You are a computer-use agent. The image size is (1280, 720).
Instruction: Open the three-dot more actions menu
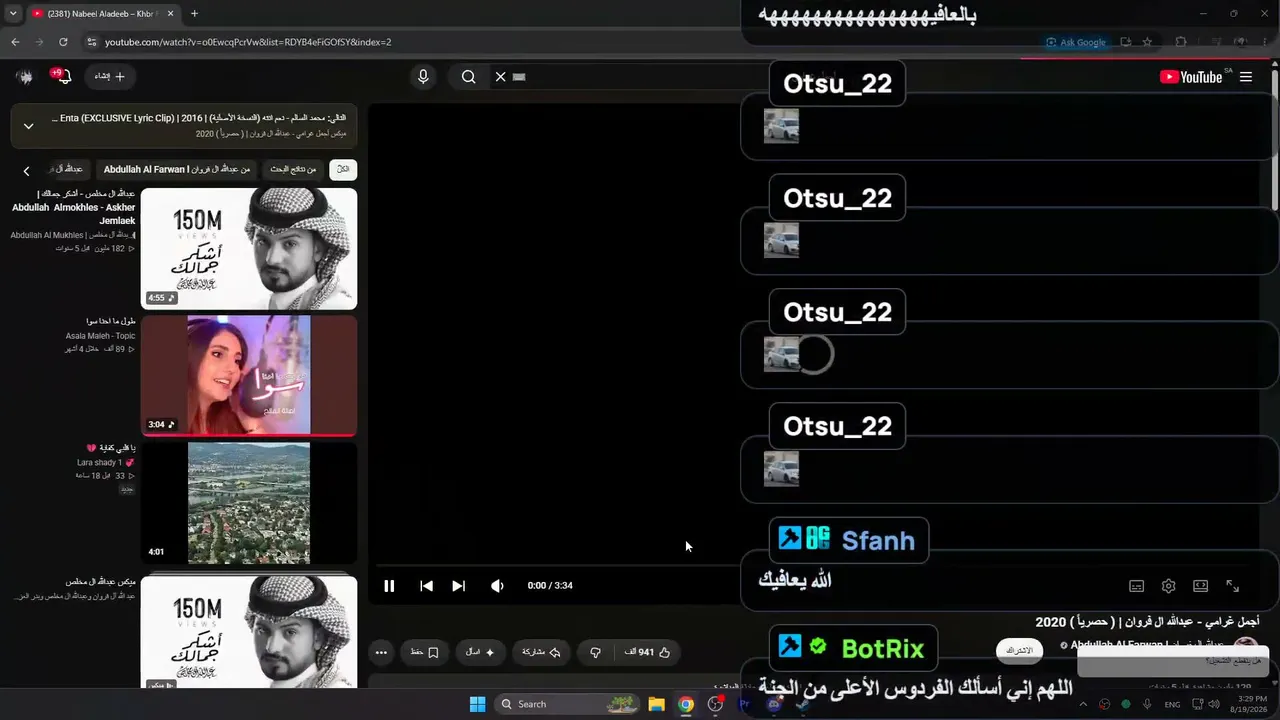[x=381, y=652]
